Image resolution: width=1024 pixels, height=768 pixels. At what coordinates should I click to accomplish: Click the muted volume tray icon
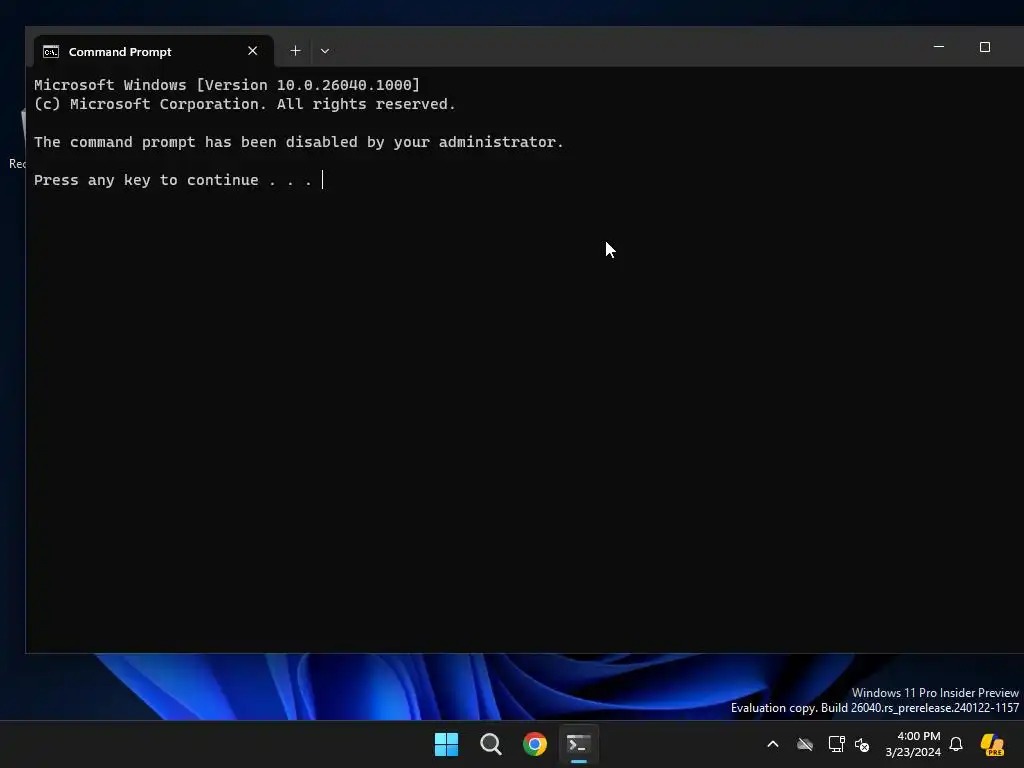(862, 744)
